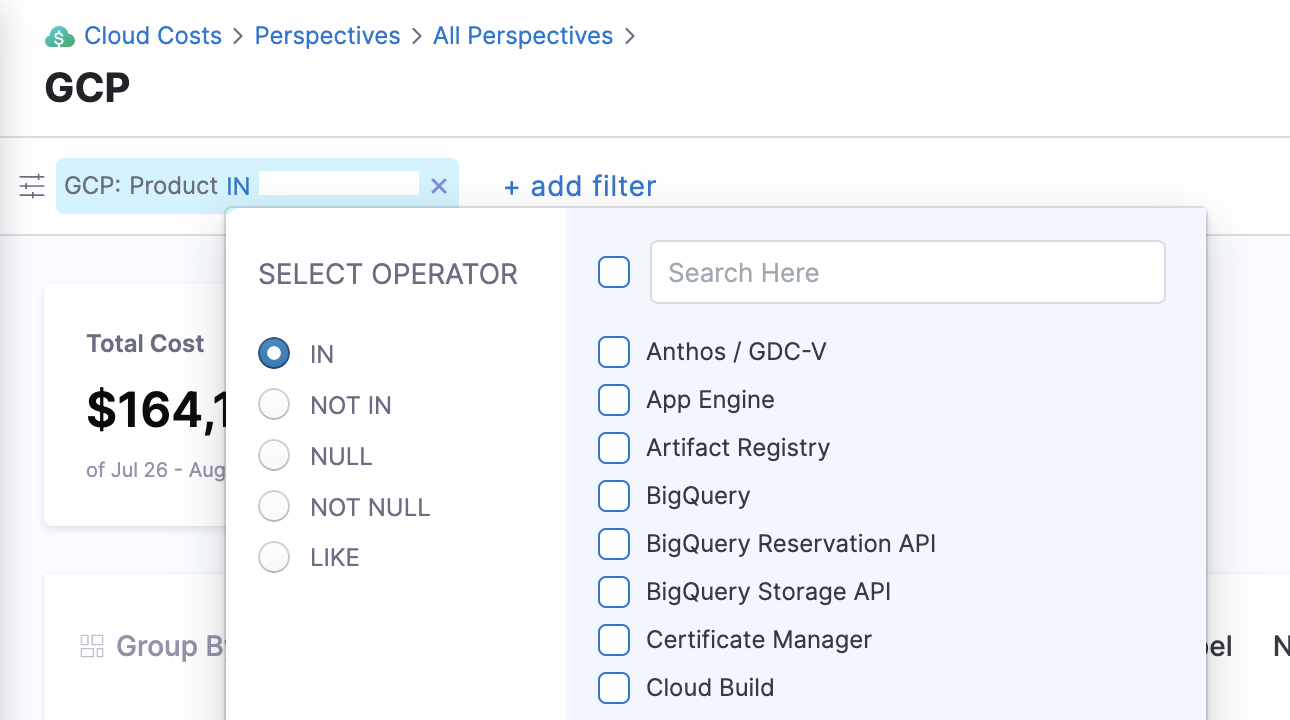The image size is (1290, 720).
Task: Choose the NOT NULL operator
Action: 274,506
